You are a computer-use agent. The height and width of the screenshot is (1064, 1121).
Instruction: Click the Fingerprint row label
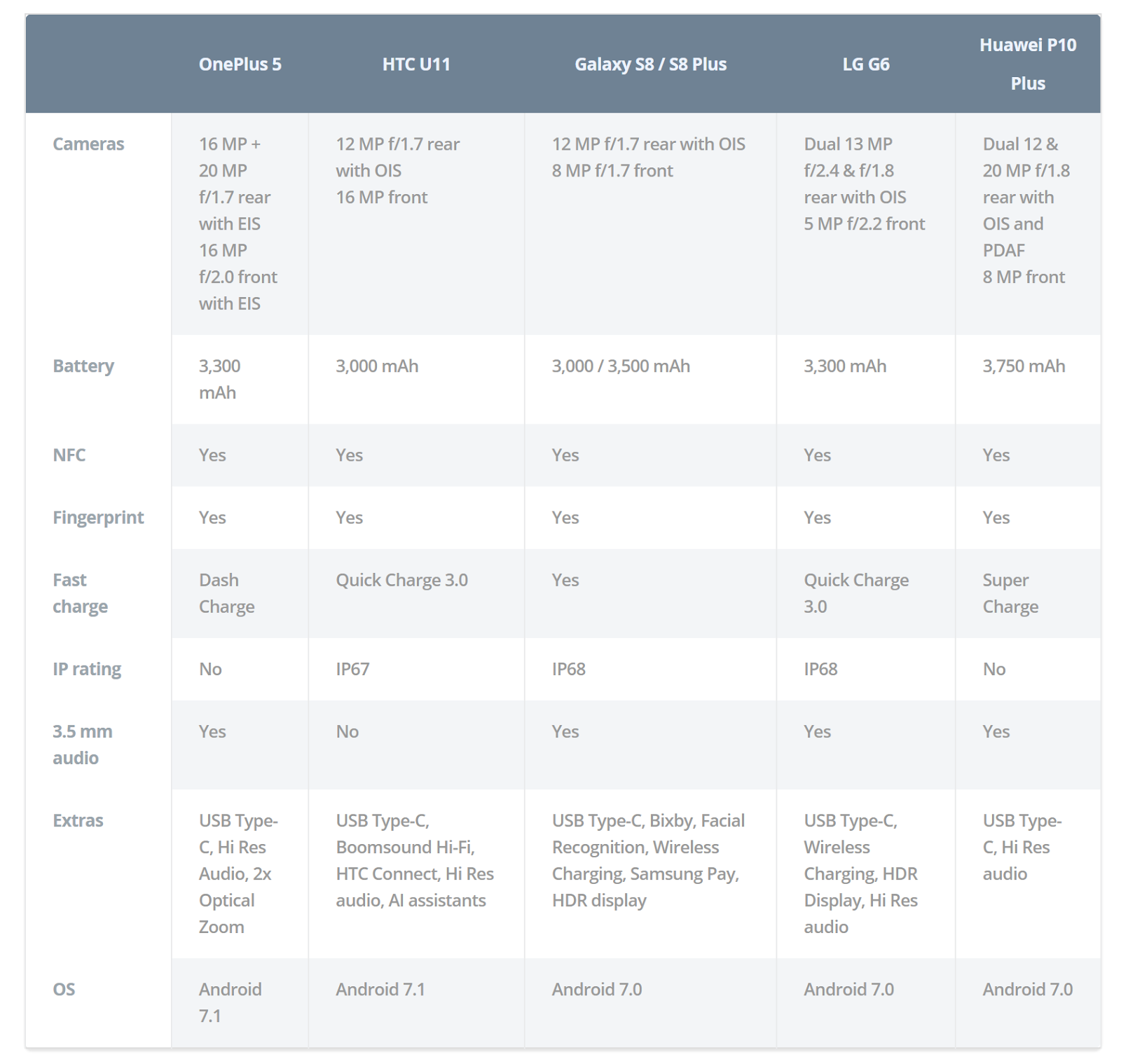click(x=98, y=518)
